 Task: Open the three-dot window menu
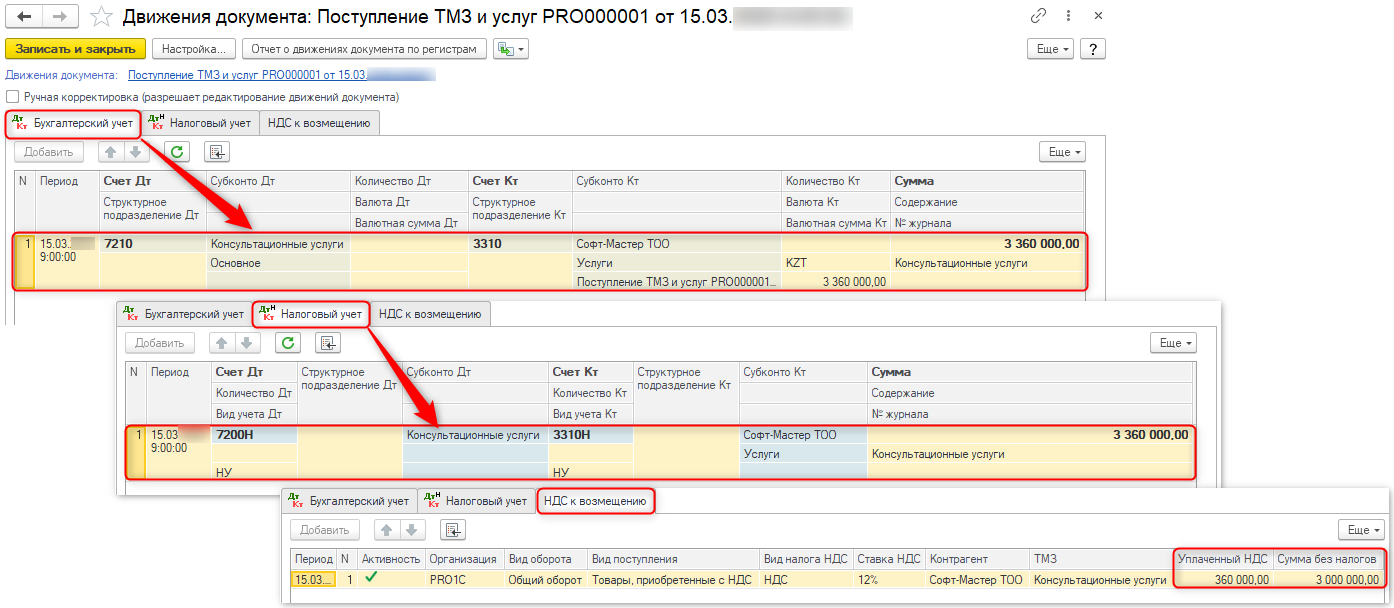[1069, 17]
